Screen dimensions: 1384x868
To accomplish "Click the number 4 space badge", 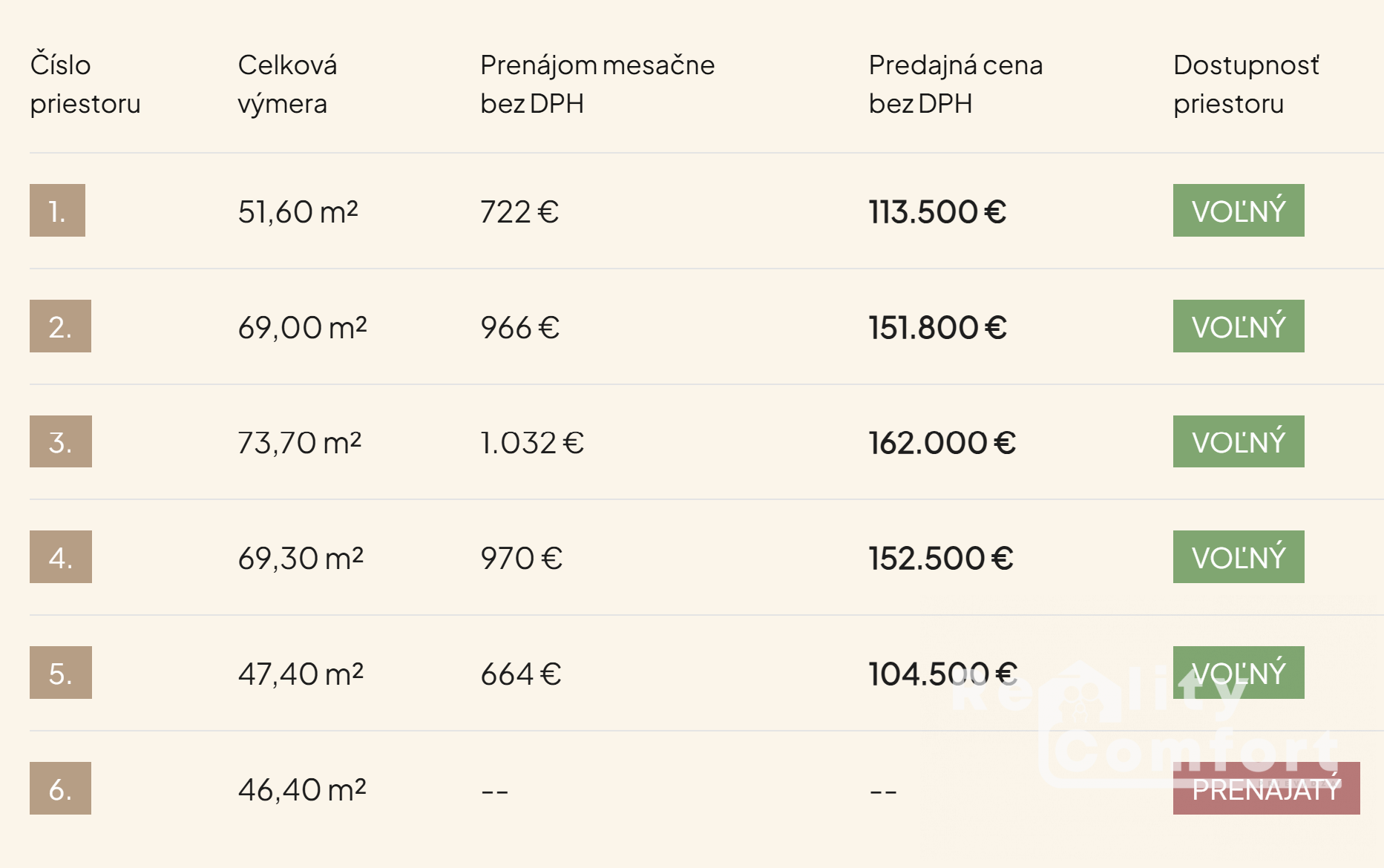I will (x=61, y=556).
